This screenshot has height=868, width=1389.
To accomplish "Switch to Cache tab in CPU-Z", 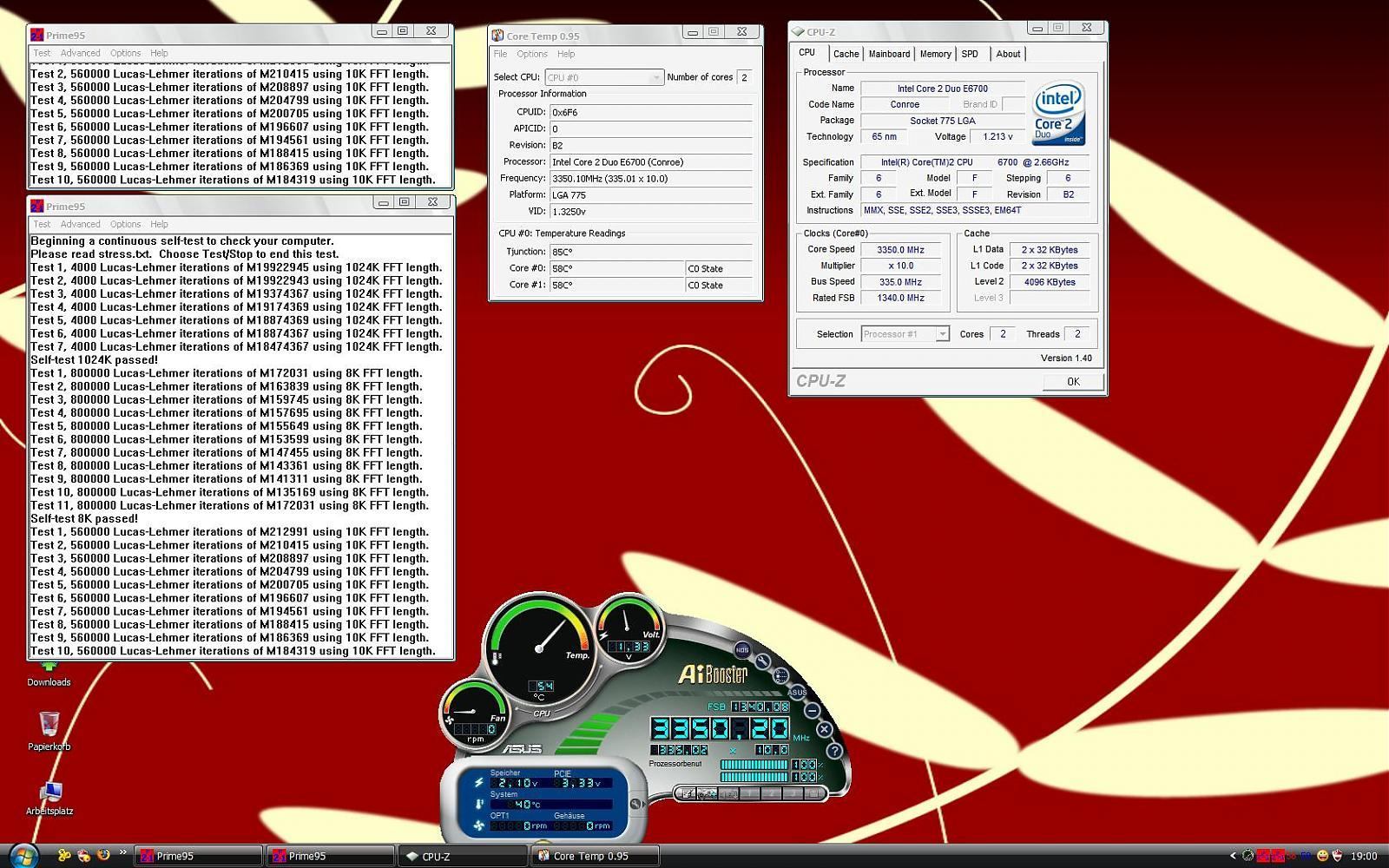I will [x=846, y=54].
